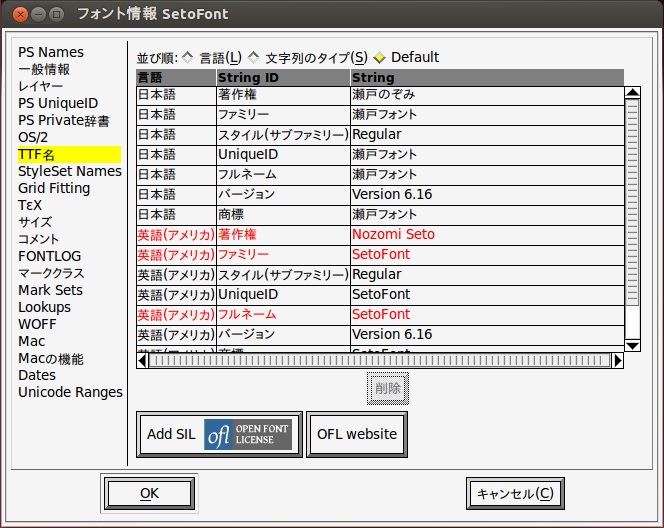This screenshot has width=664, height=528.
Task: Click the Japanese バージョン String ID cell
Action: click(x=283, y=194)
